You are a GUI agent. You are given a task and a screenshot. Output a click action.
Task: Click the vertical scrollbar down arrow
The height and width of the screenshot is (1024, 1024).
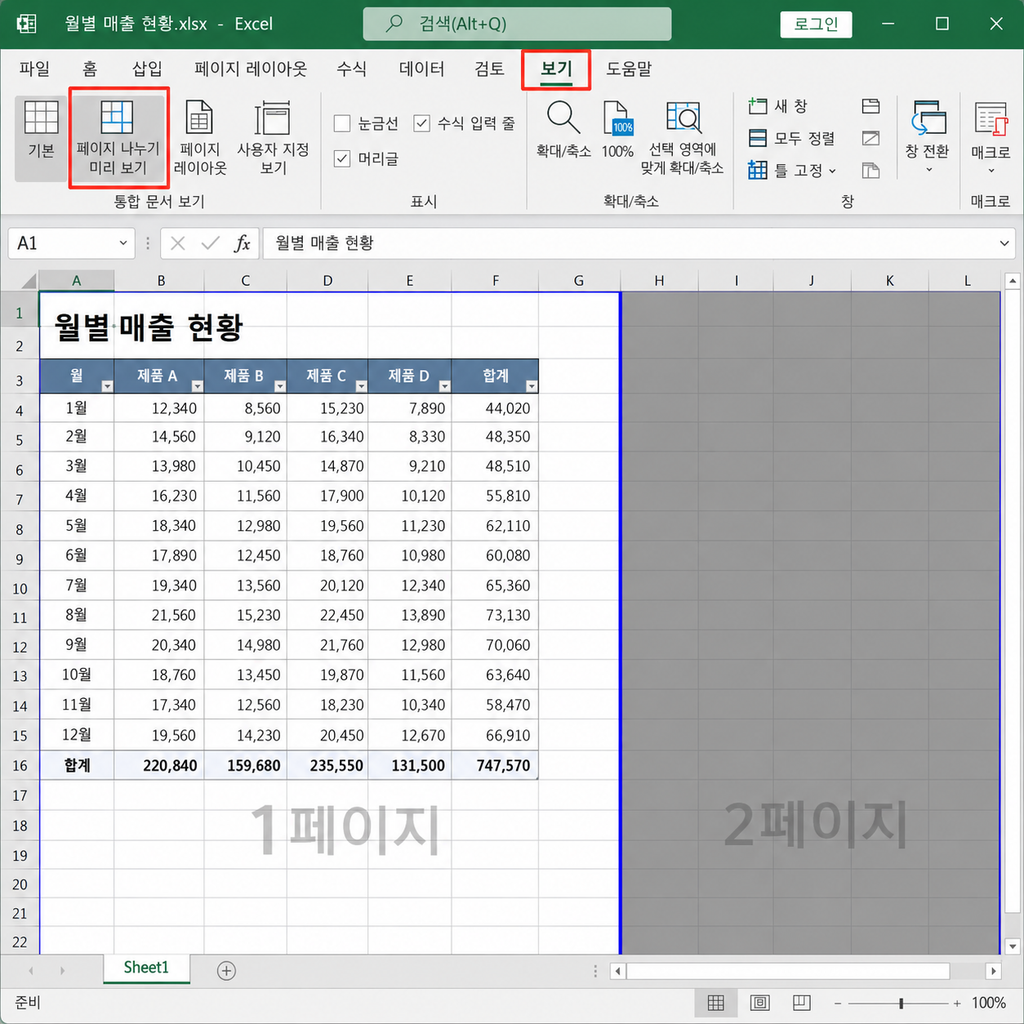tap(1012, 946)
